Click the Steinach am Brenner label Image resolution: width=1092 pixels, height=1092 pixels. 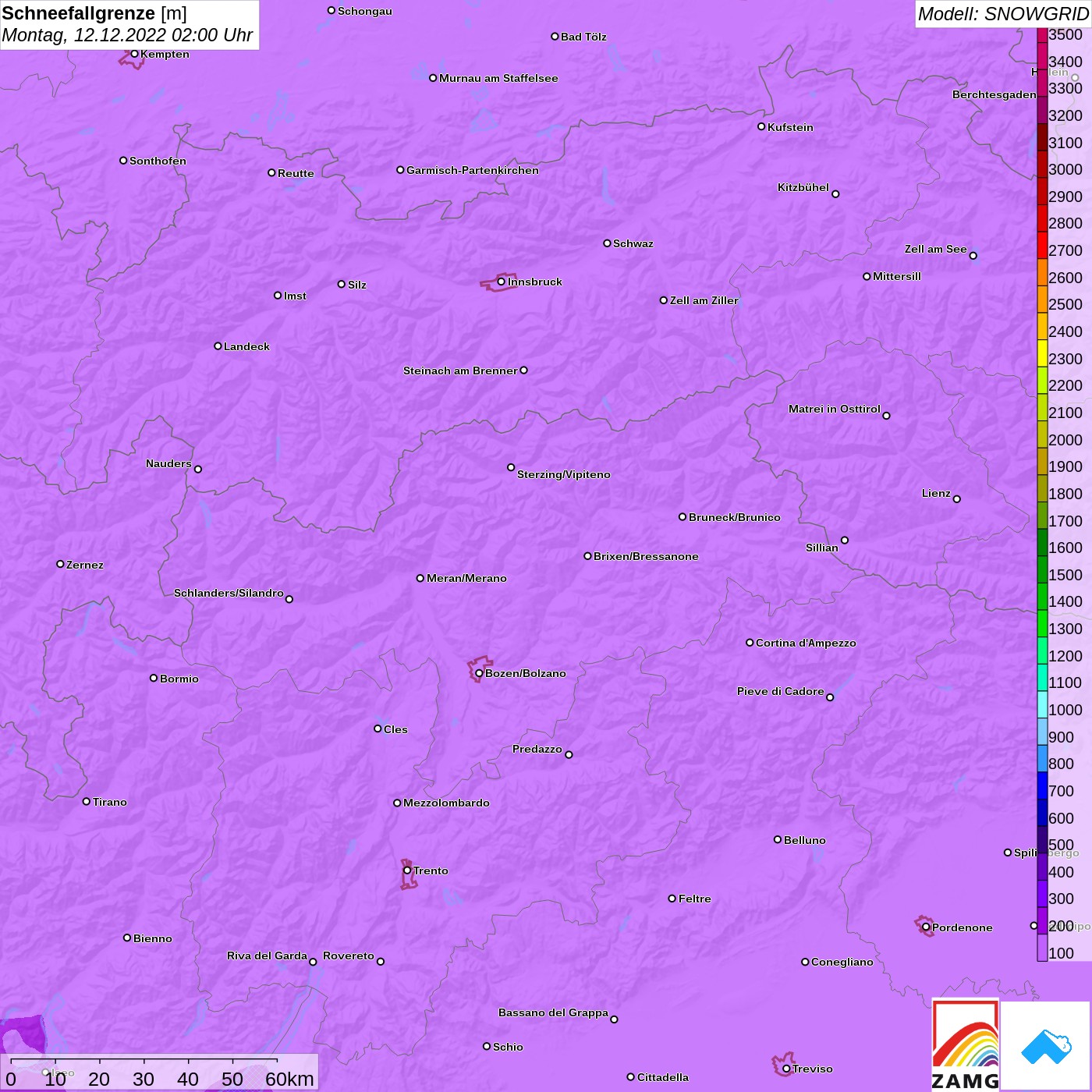[x=460, y=370]
